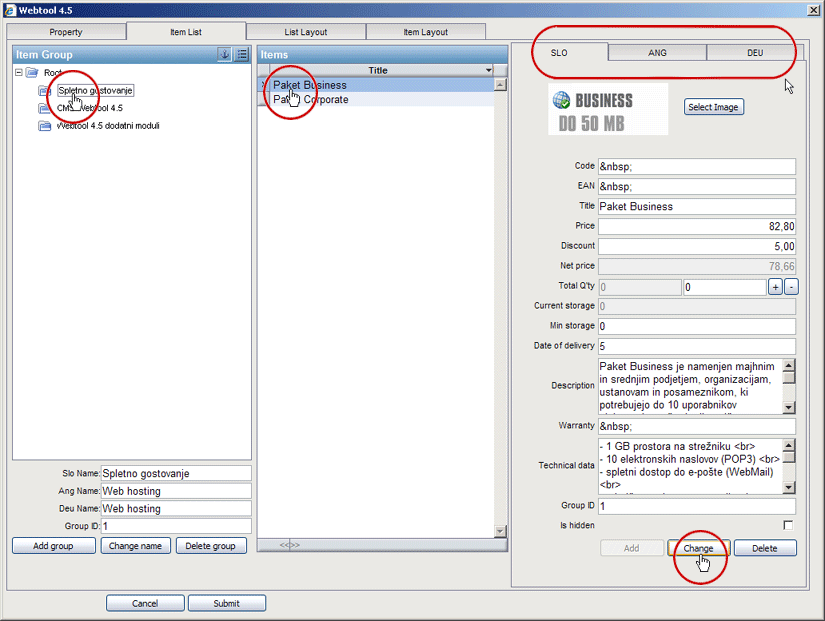Open the Title column dropdown arrow
This screenshot has width=825, height=621.
click(x=489, y=70)
